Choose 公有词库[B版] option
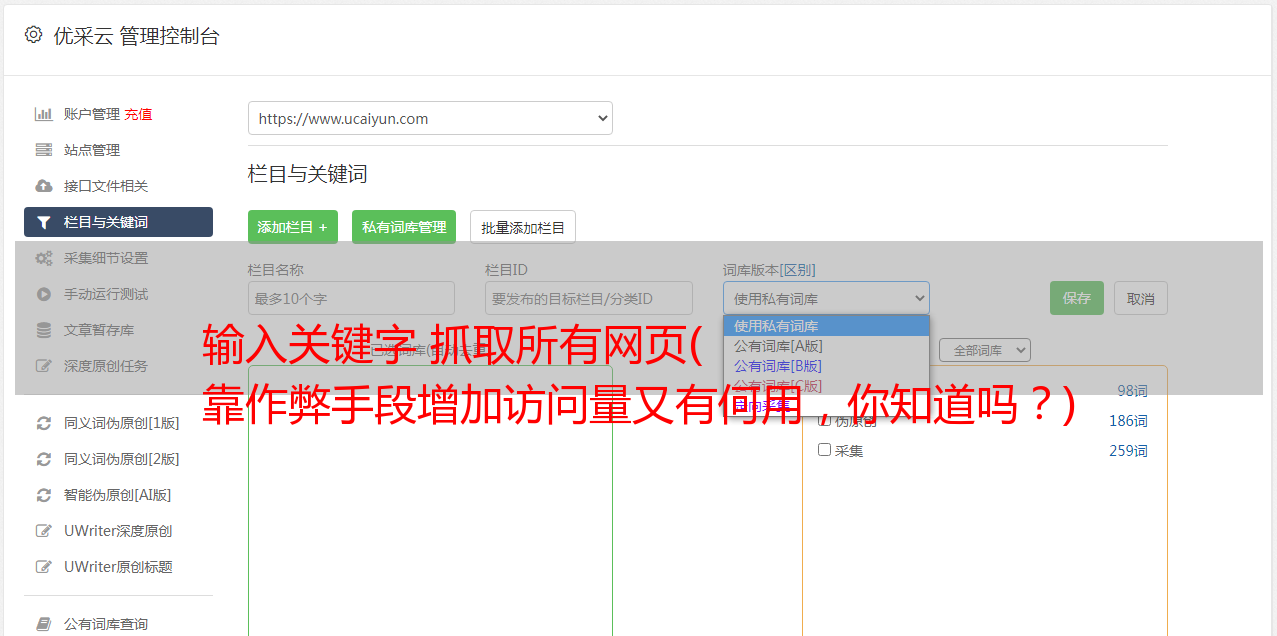The height and width of the screenshot is (636, 1277). pyautogui.click(x=826, y=366)
